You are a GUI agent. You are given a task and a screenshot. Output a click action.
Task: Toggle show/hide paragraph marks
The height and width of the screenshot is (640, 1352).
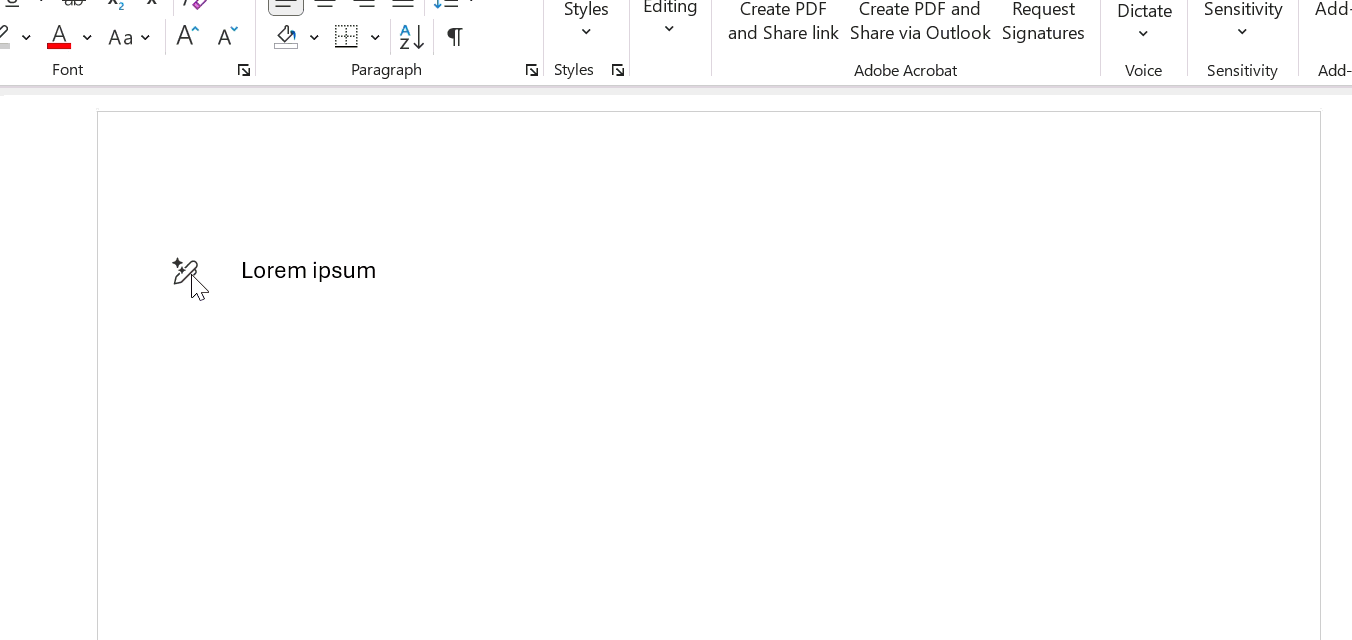(x=455, y=37)
